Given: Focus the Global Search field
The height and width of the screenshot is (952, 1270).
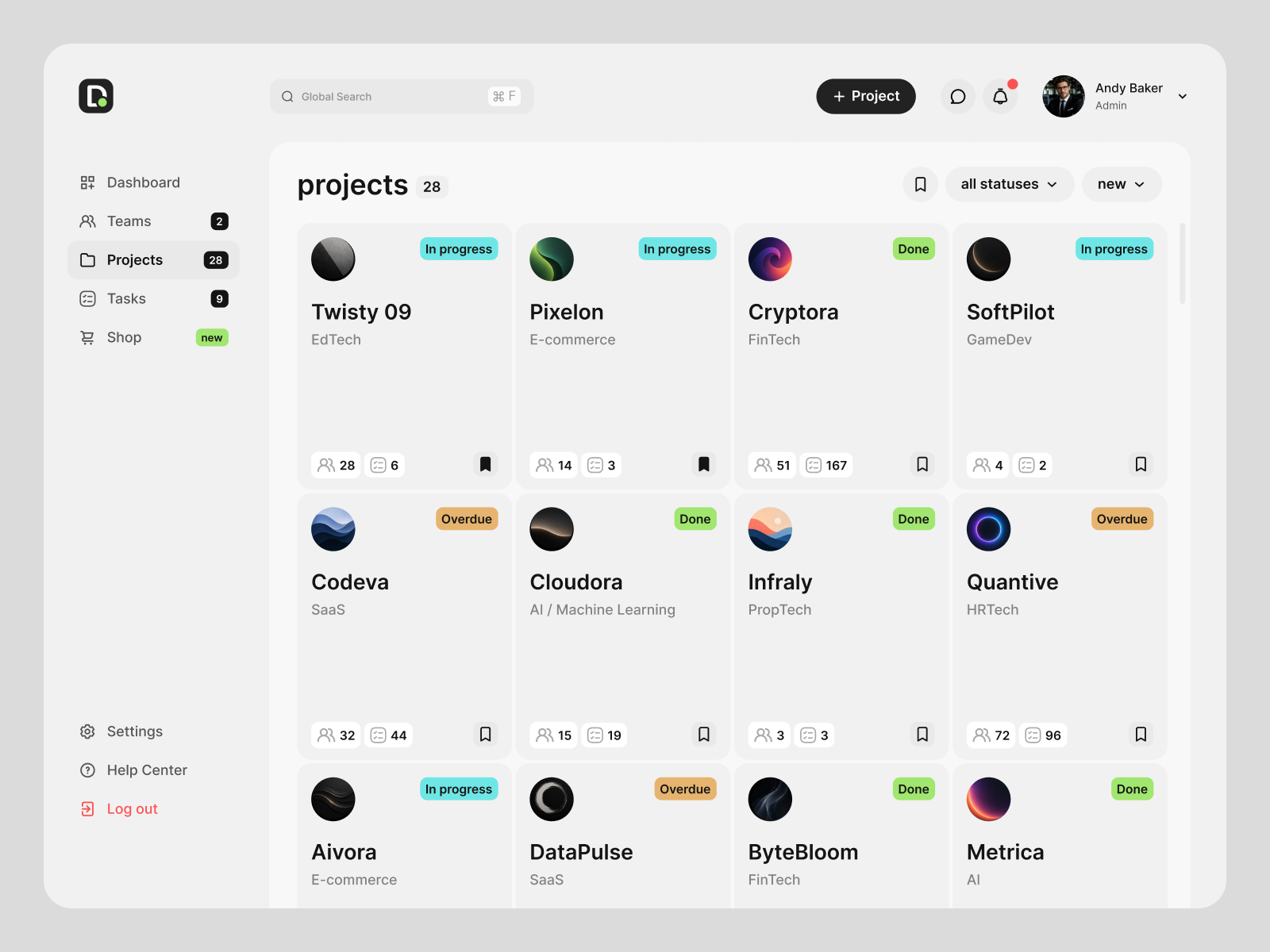Looking at the screenshot, I should (402, 97).
